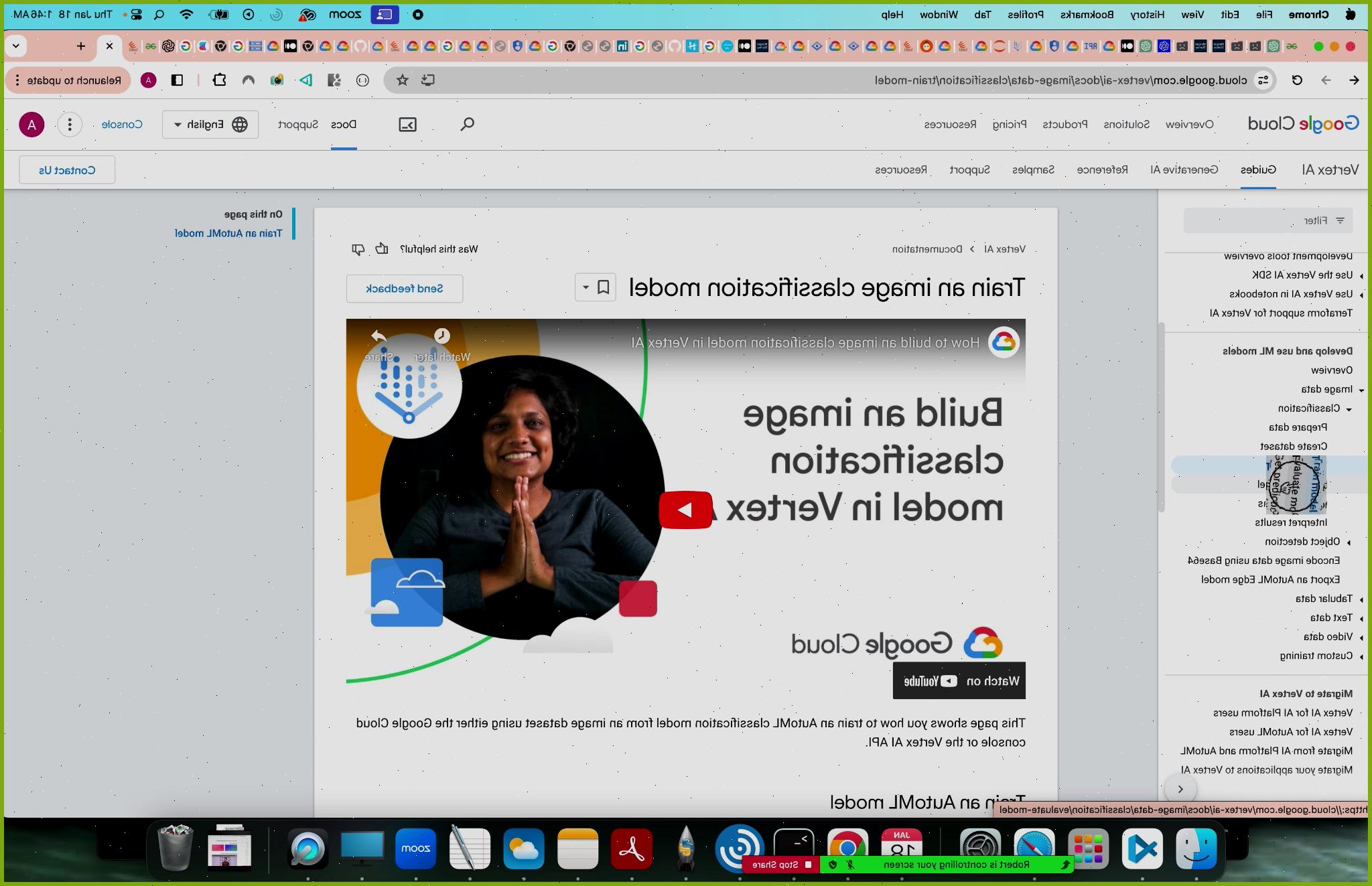
Task: Collapse the left navigation with the chevron button
Action: (1180, 789)
